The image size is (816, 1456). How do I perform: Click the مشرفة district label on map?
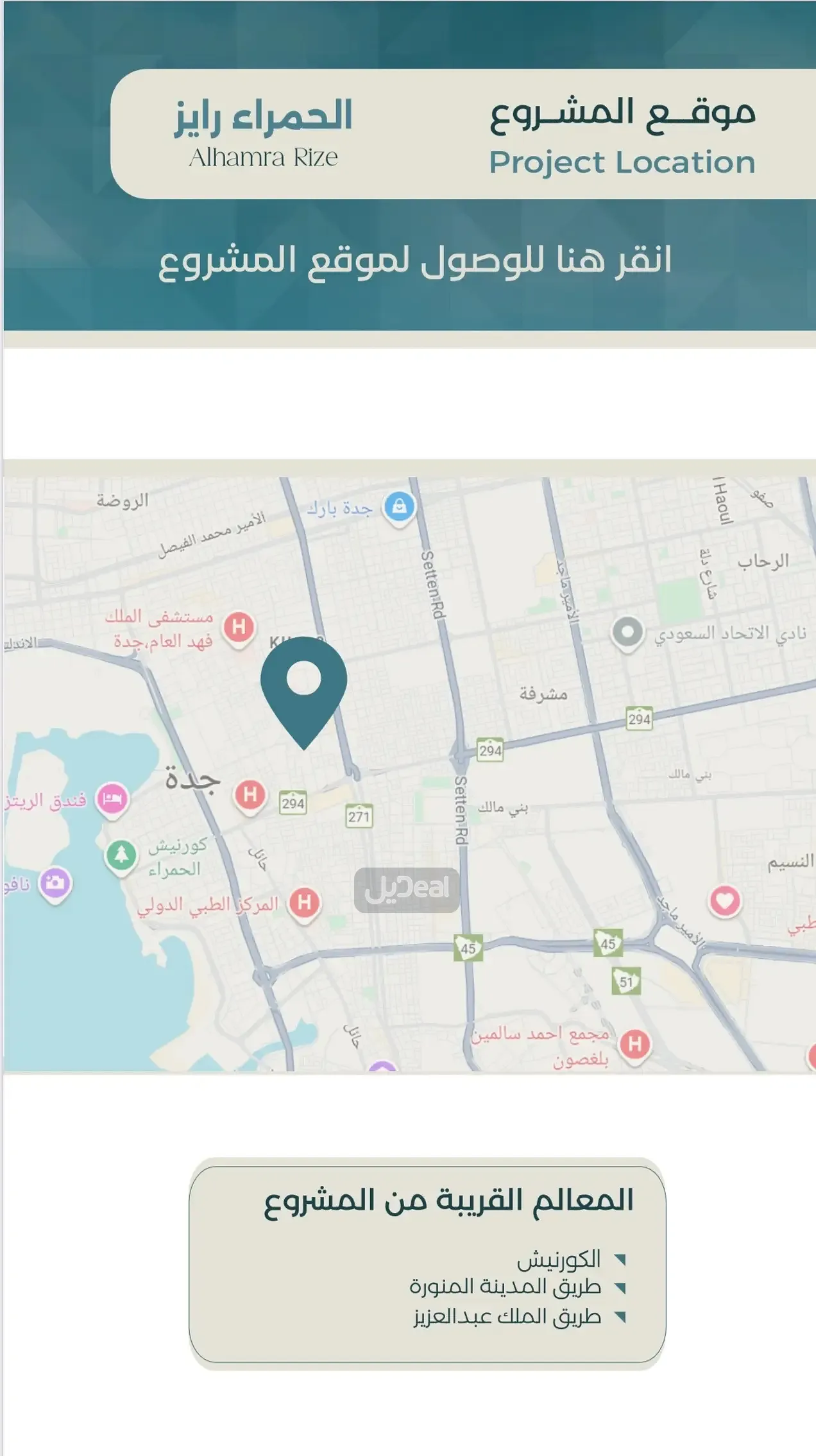point(543,694)
